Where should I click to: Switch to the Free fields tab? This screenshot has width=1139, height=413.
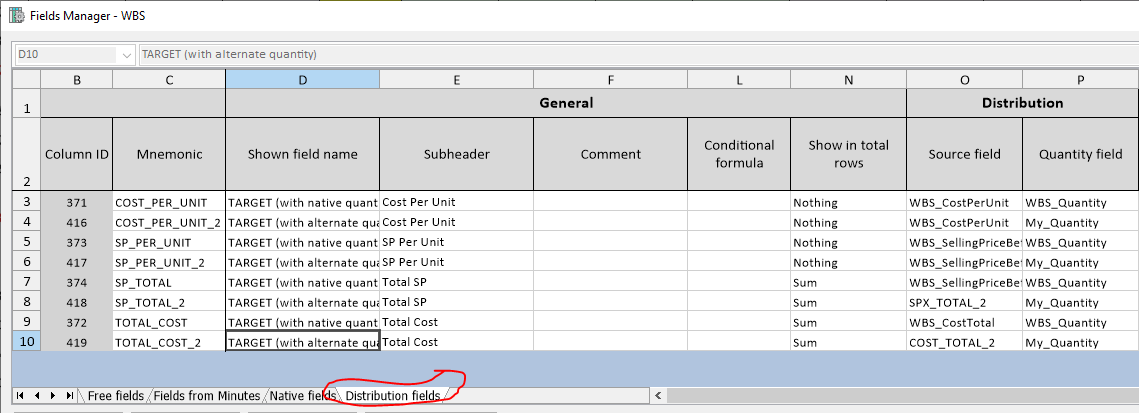(115, 396)
